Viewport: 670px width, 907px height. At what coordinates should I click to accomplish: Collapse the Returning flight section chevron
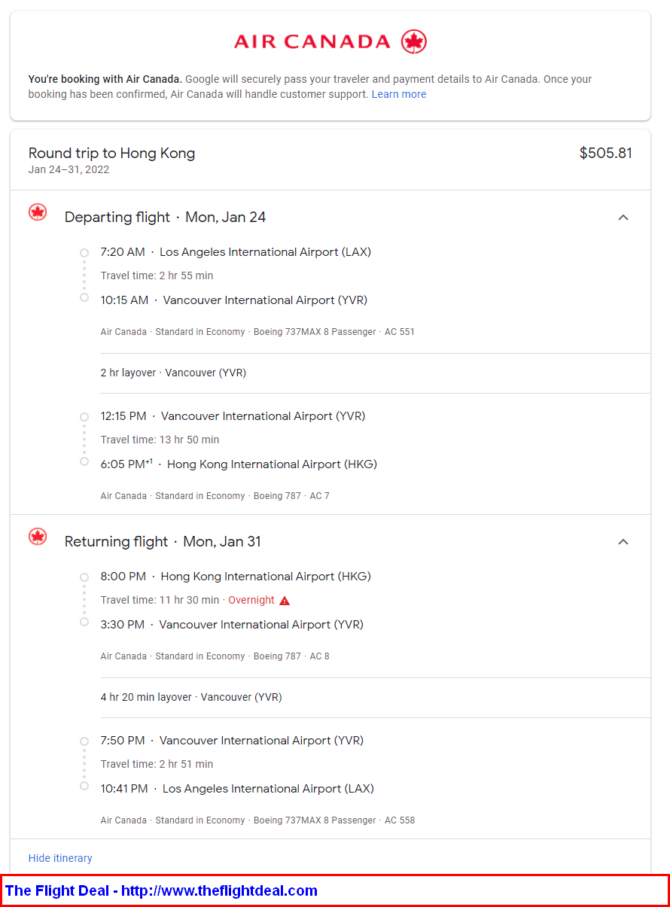623,542
